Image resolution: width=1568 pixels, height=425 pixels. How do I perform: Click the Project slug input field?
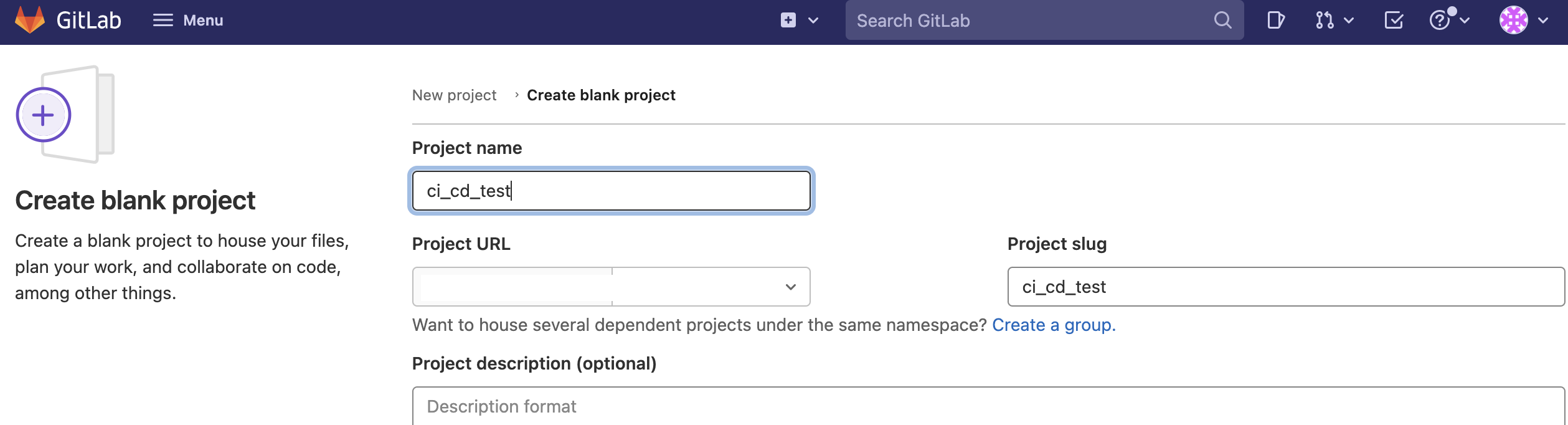[x=1285, y=287]
